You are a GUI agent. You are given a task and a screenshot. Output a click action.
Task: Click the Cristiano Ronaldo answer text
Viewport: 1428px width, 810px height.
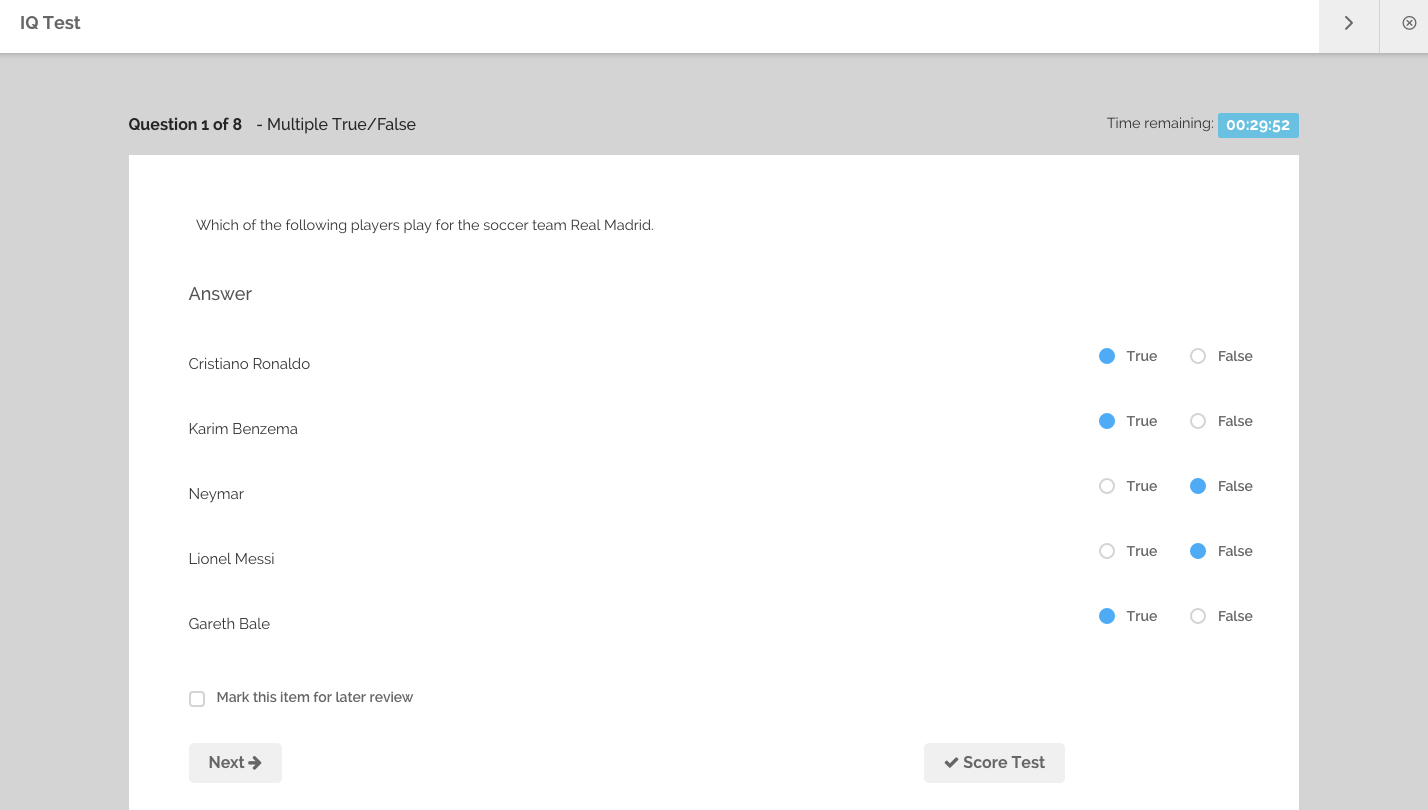click(249, 364)
